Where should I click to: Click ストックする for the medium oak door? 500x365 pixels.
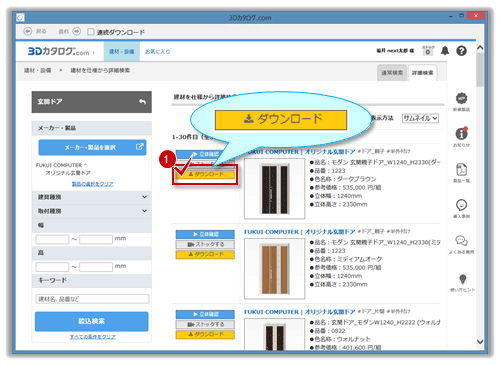tap(205, 244)
